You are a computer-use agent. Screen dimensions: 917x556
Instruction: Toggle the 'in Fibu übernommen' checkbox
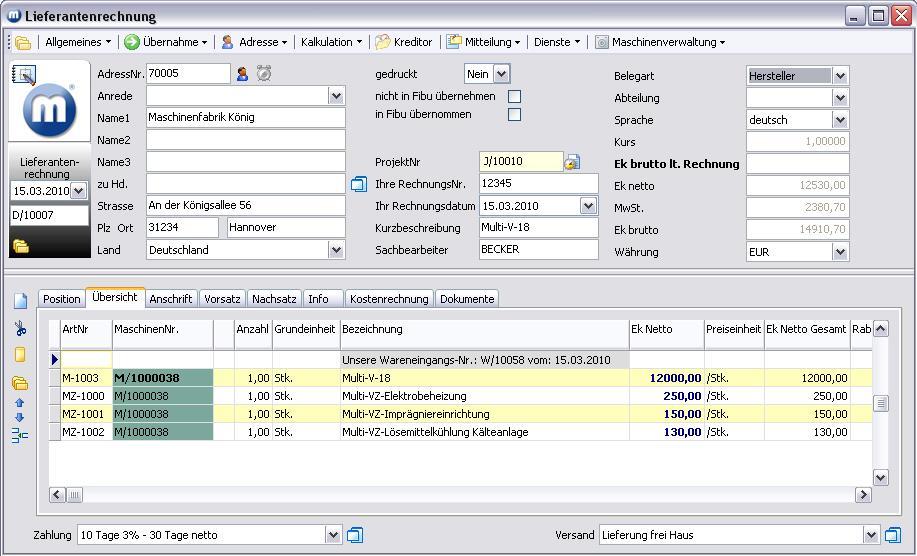[x=514, y=114]
